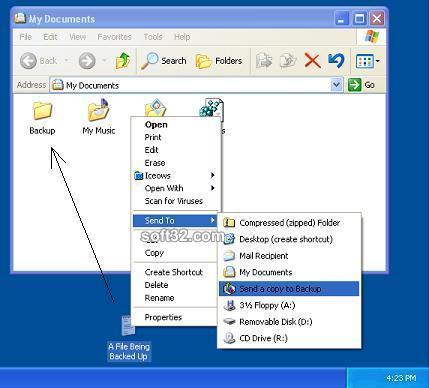Open the Back history dropdown arrow
The width and height of the screenshot is (429, 388).
pyautogui.click(x=66, y=61)
